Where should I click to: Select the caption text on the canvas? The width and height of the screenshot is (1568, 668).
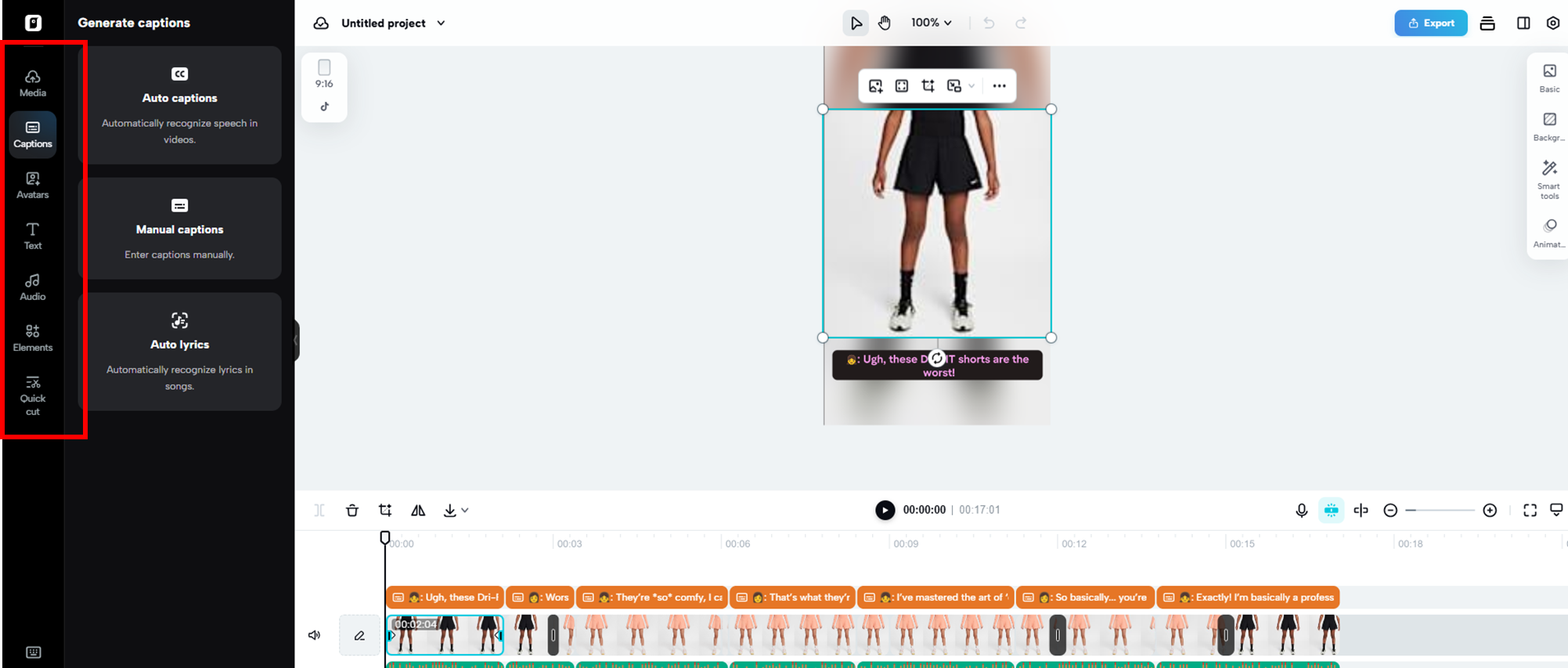coord(937,366)
